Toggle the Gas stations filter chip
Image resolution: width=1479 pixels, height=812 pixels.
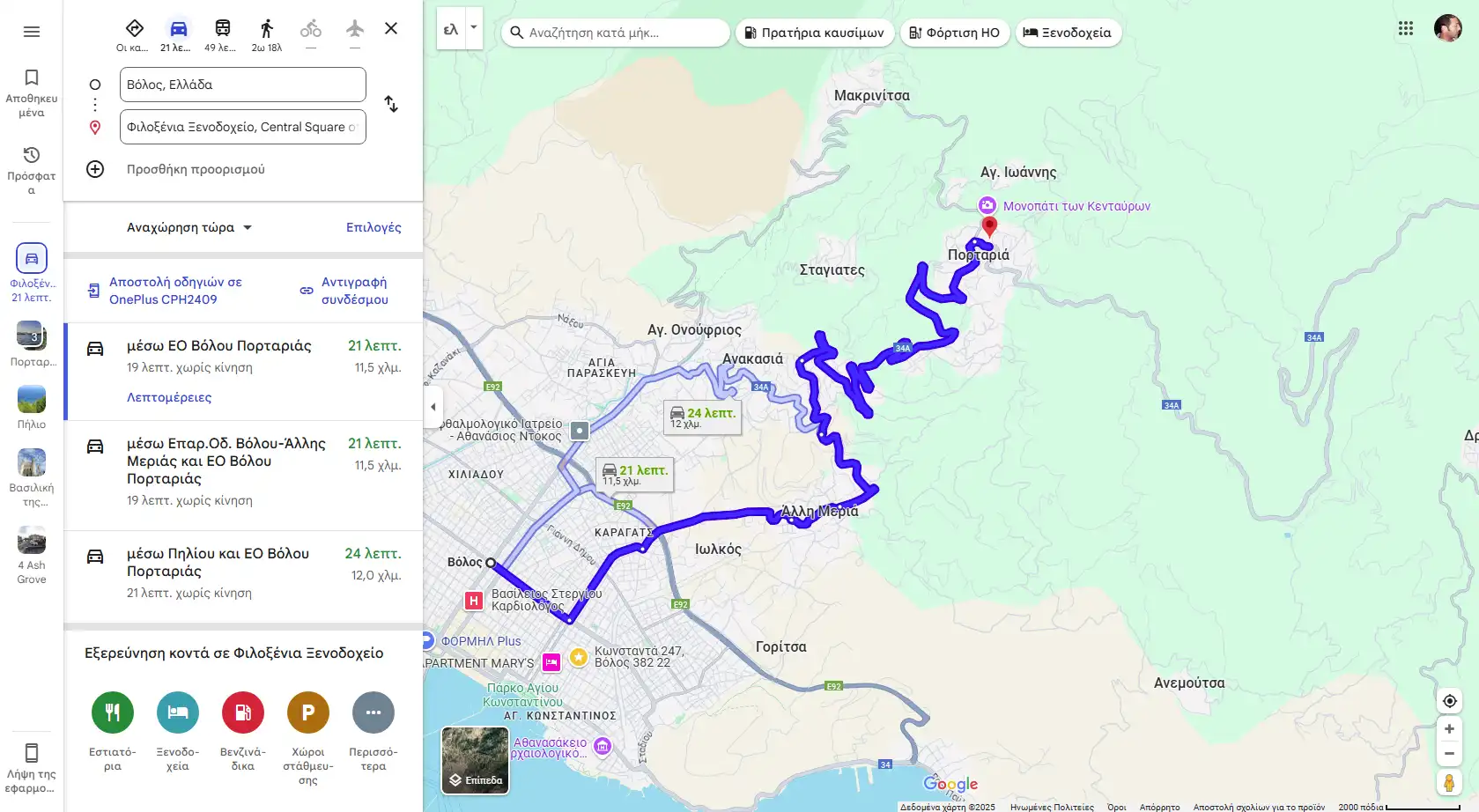[x=814, y=33]
